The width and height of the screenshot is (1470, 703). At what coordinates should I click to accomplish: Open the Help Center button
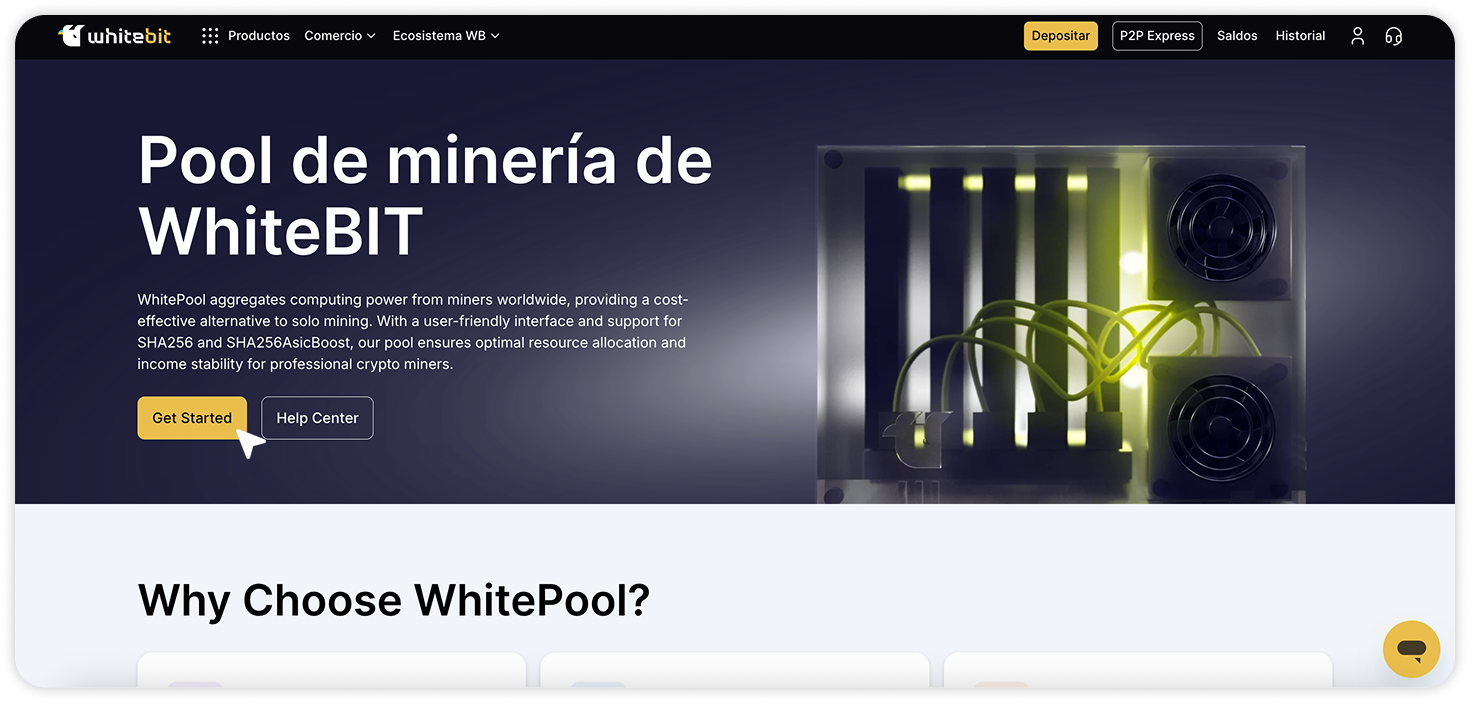pos(317,418)
